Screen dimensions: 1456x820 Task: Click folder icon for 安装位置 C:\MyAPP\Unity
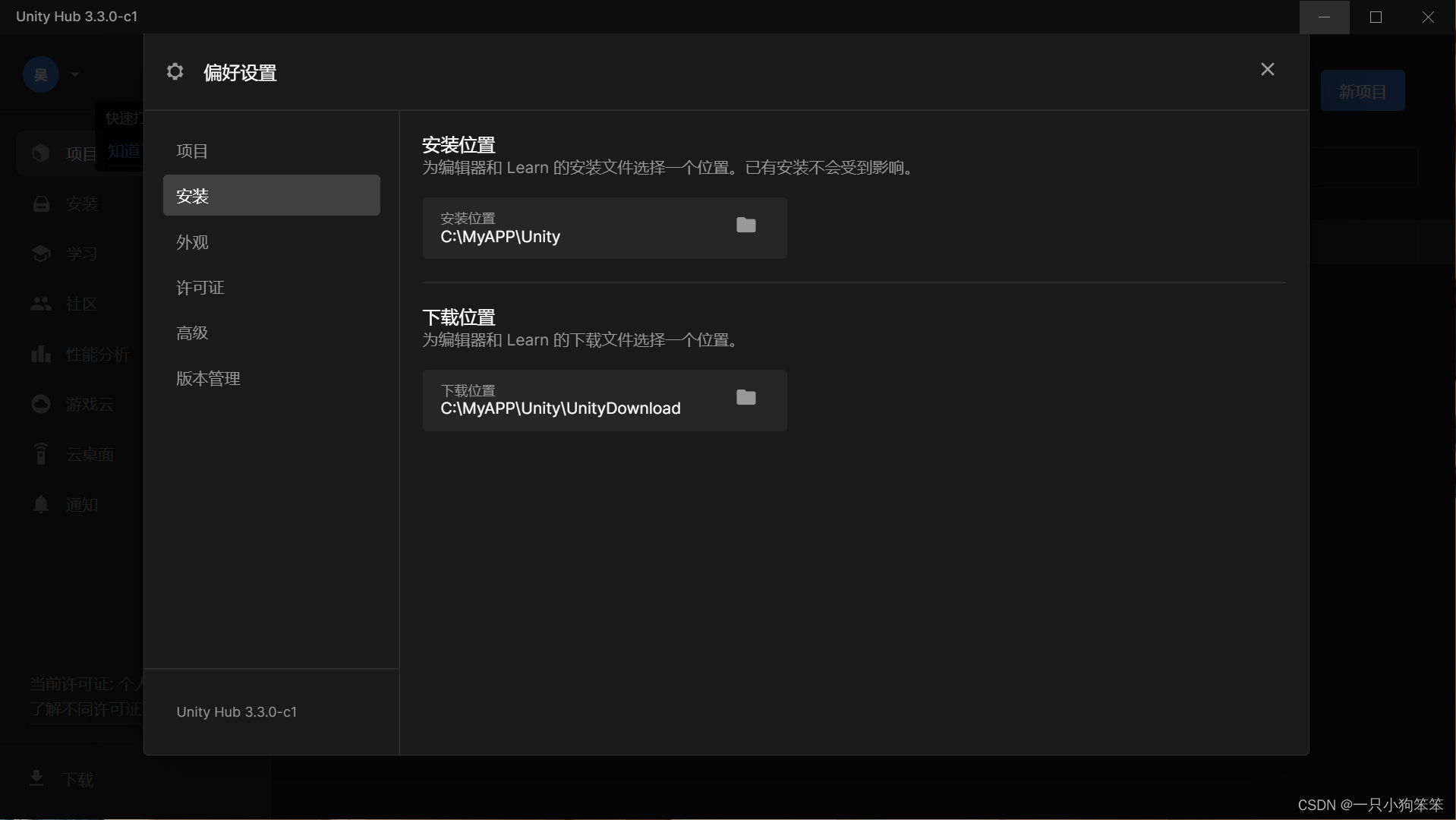[x=746, y=225]
